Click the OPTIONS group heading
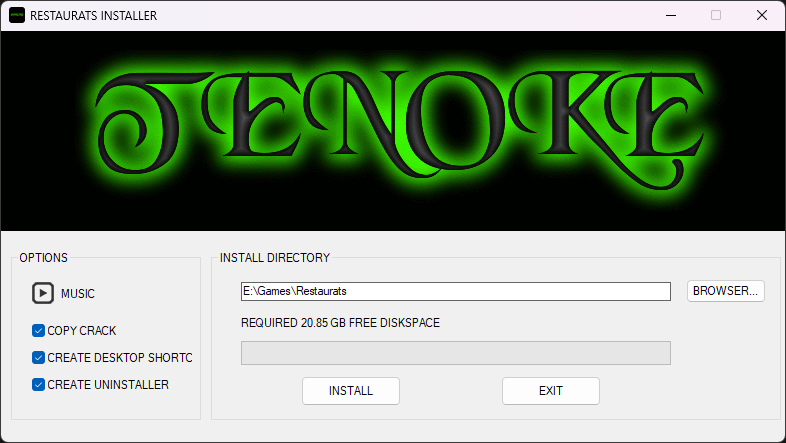 point(44,258)
